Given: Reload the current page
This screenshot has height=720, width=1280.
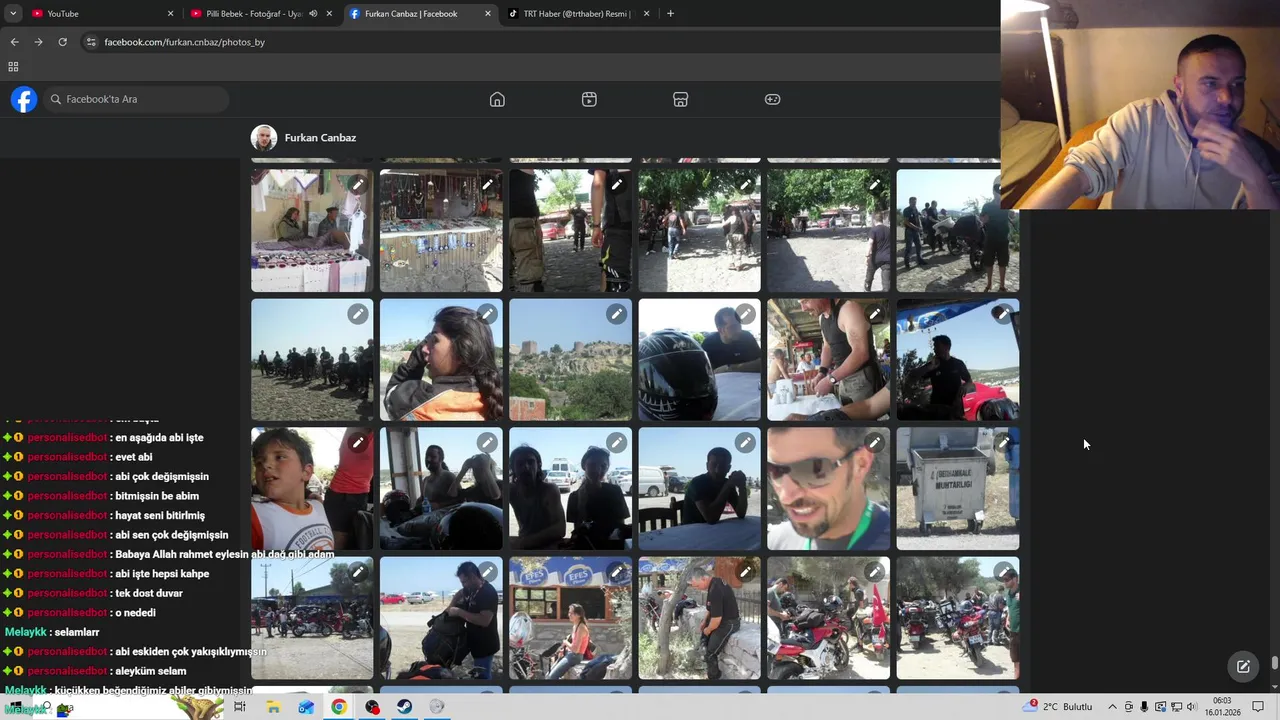Looking at the screenshot, I should pyautogui.click(x=62, y=42).
